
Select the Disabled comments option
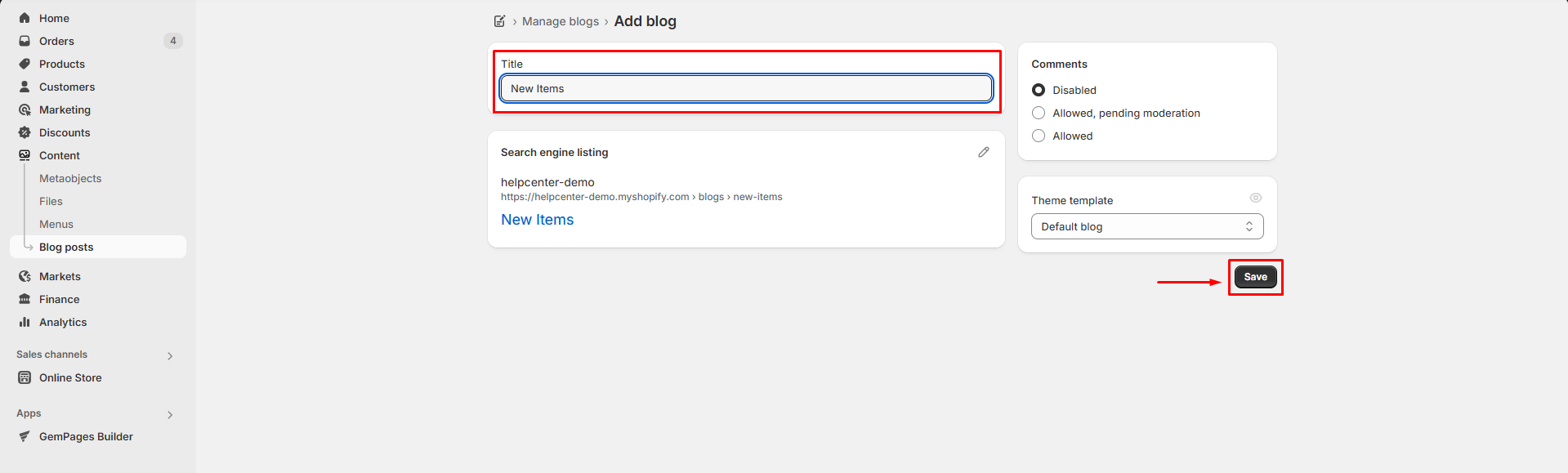pos(1039,90)
